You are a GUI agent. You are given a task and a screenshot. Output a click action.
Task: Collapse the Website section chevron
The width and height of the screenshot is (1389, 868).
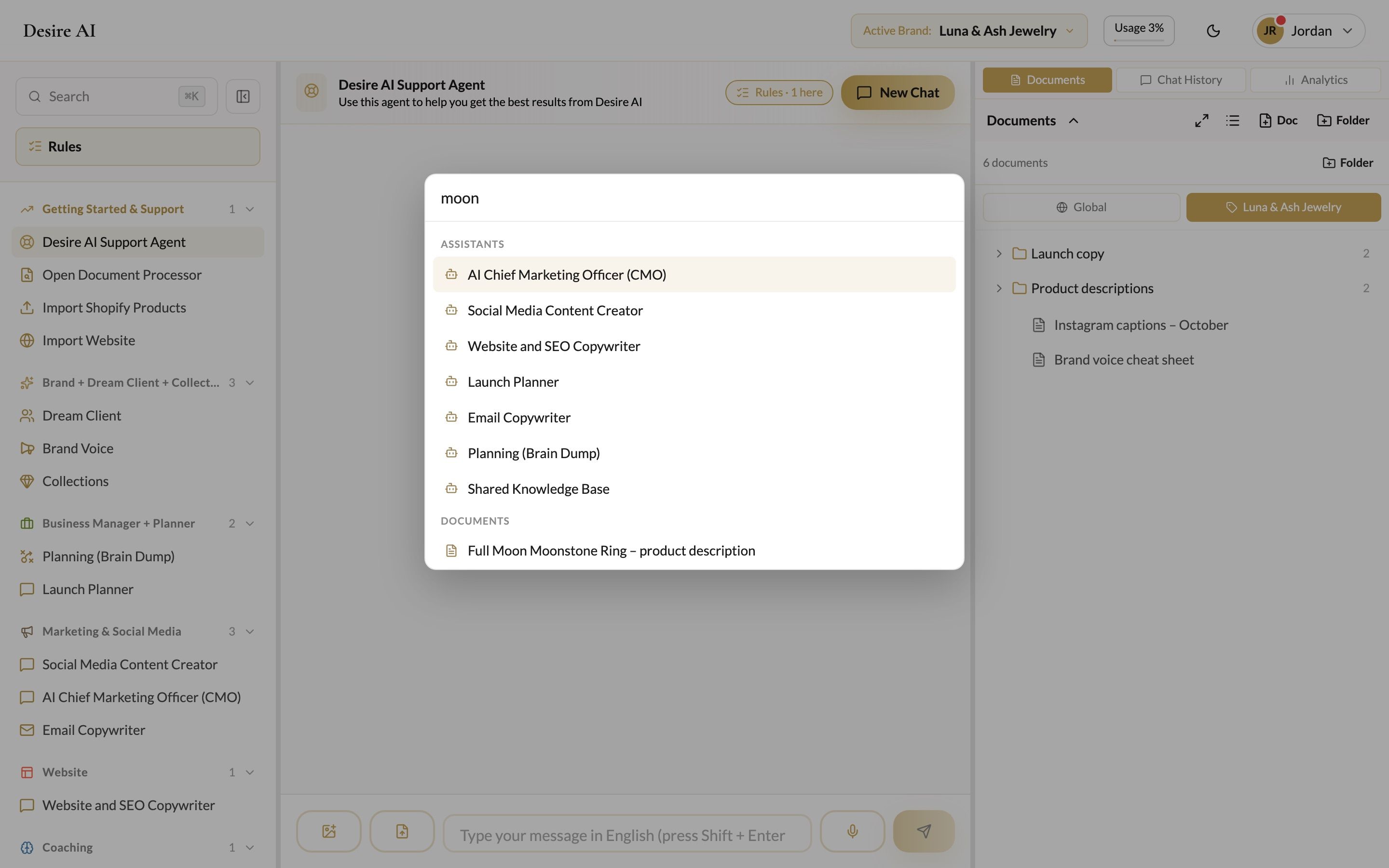[x=250, y=772]
